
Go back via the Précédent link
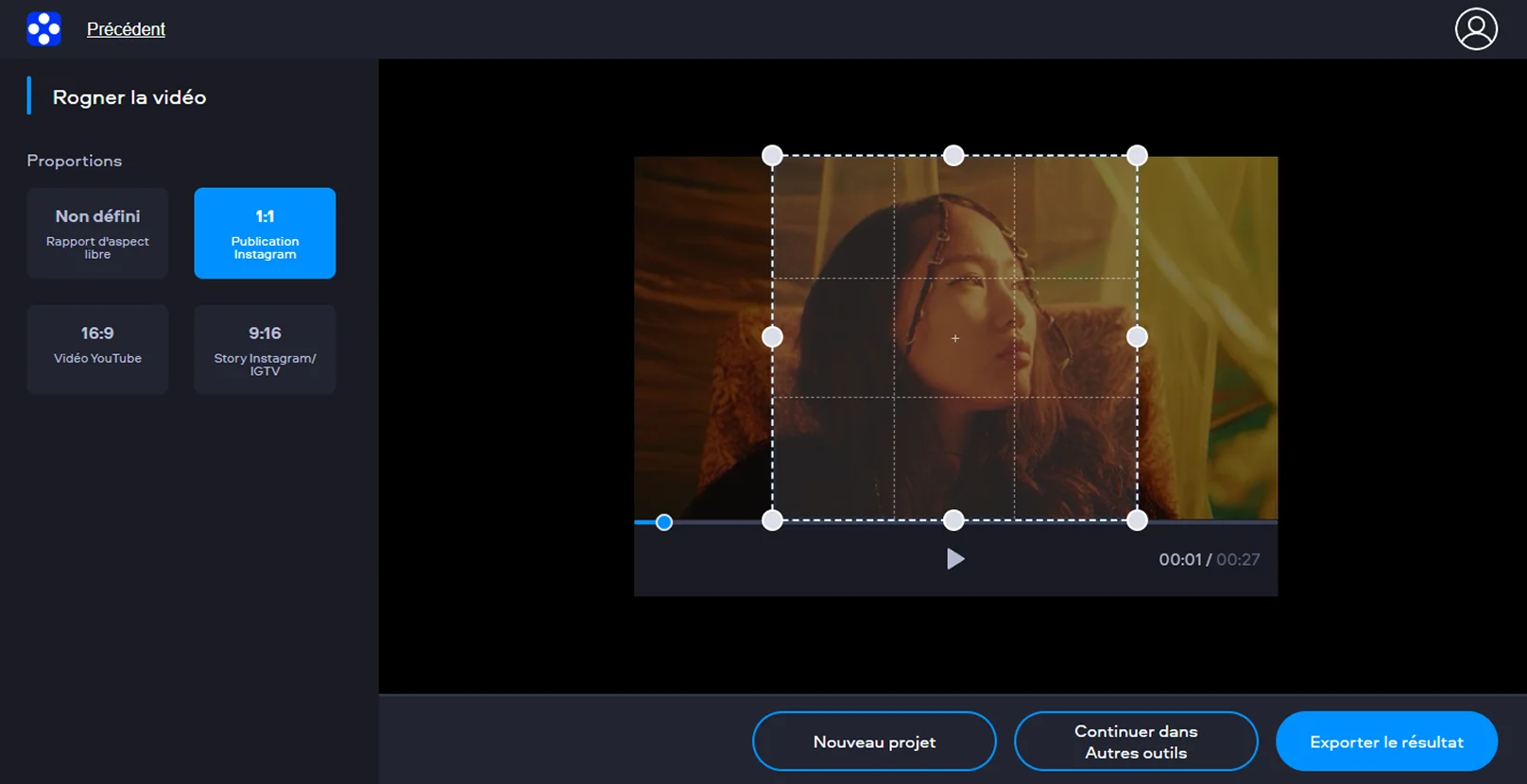coord(126,29)
